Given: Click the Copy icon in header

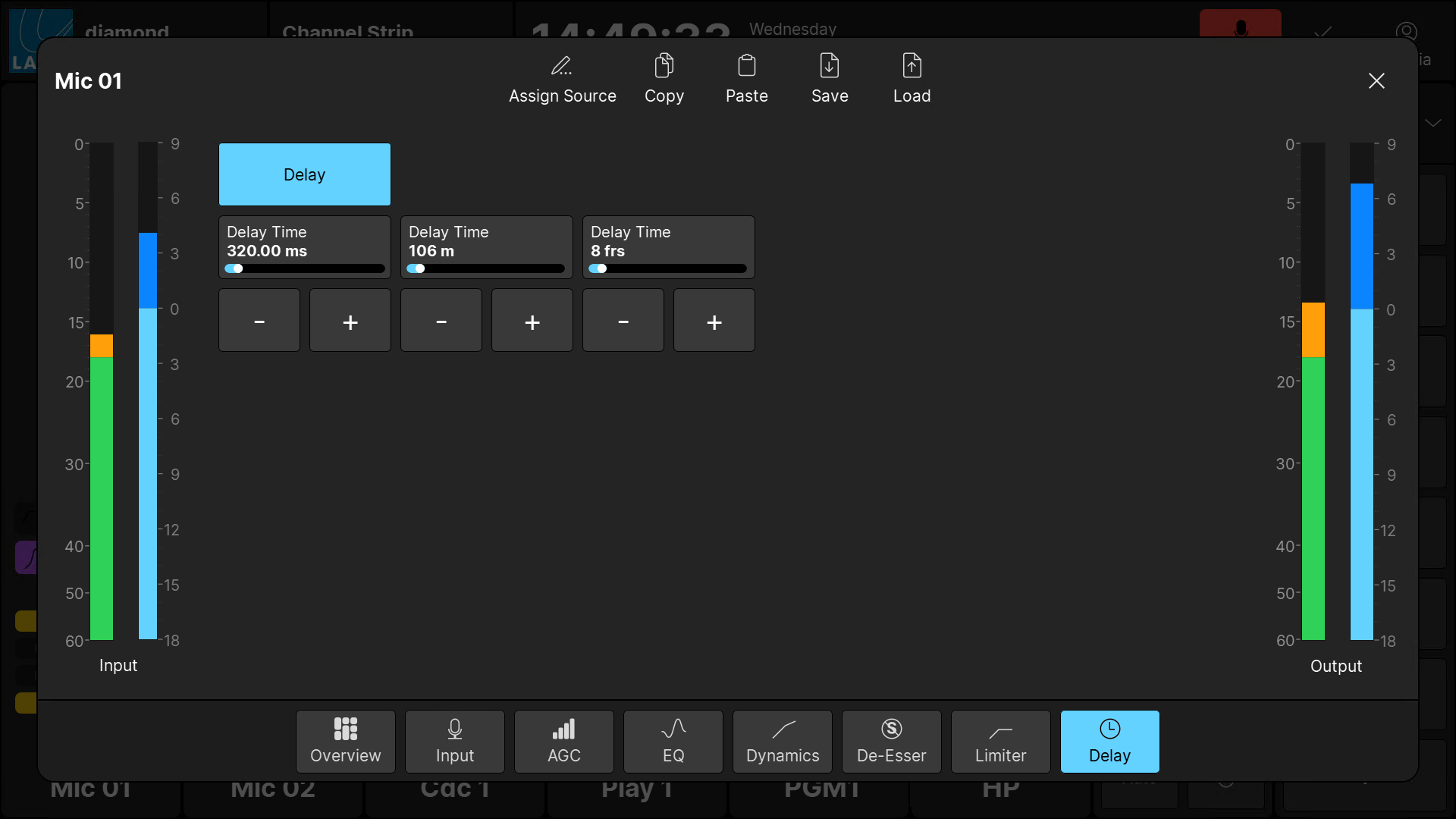Looking at the screenshot, I should click(664, 66).
